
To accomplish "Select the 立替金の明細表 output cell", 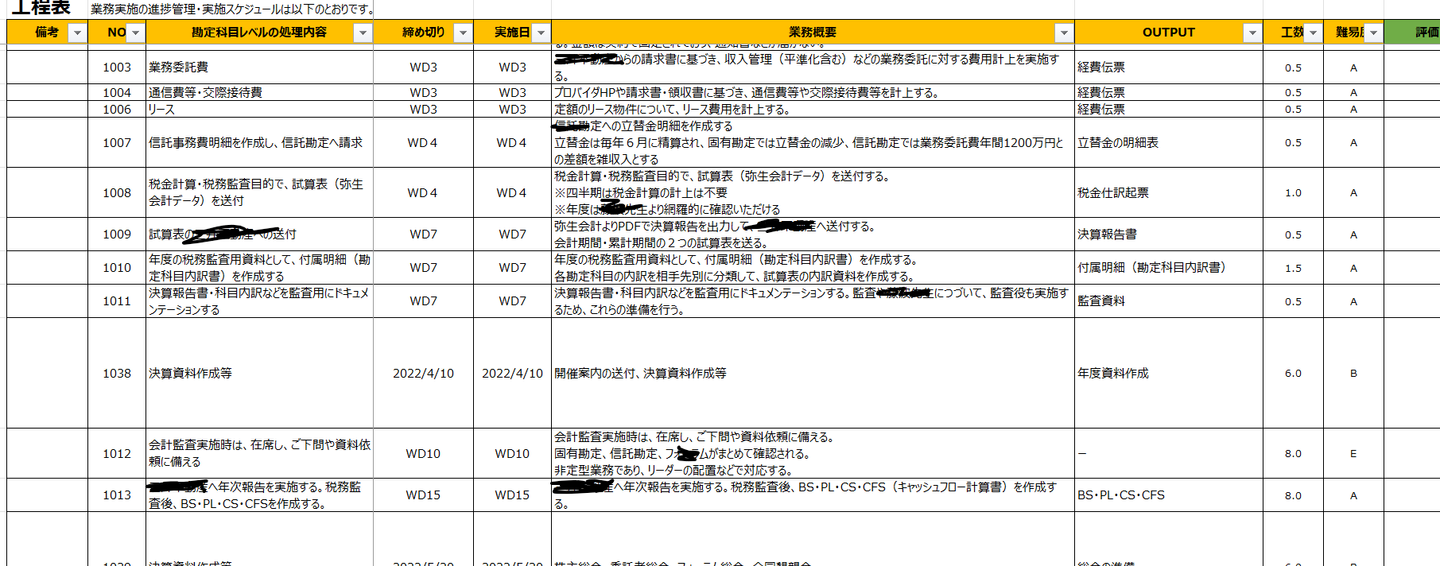I will [1169, 143].
